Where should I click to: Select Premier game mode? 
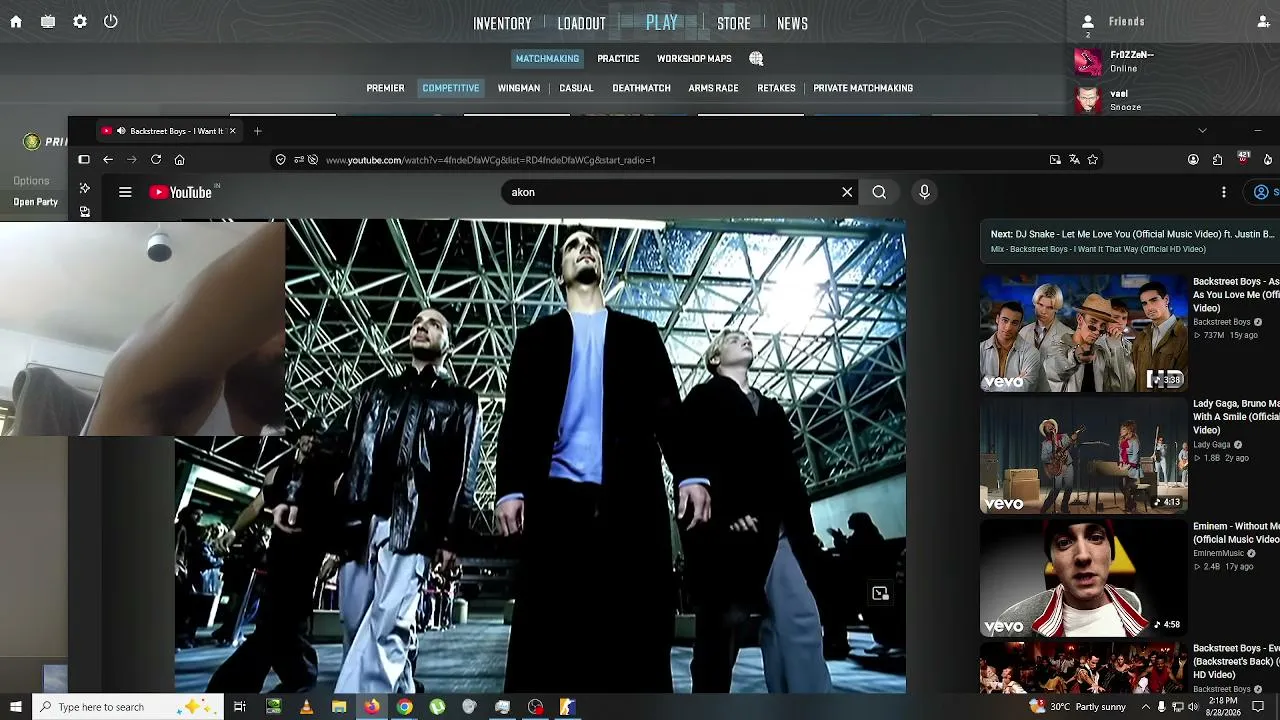[x=385, y=88]
